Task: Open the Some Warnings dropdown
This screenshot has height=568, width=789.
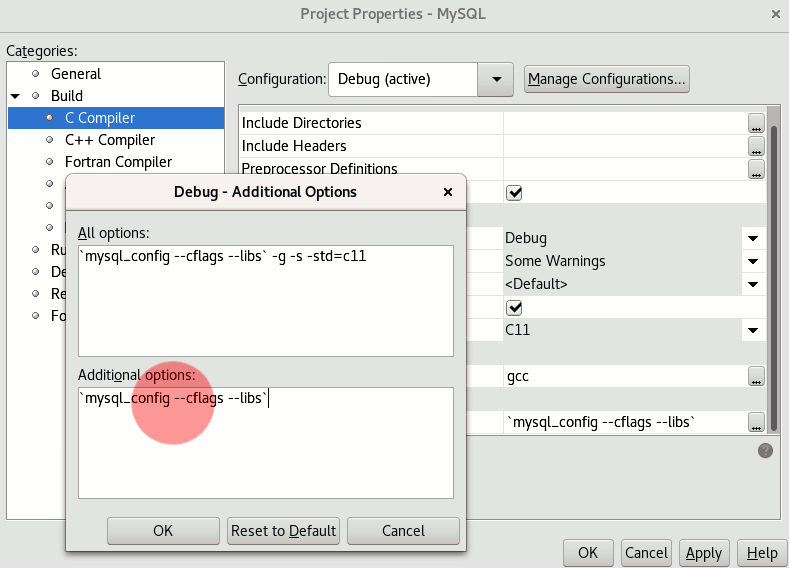Action: click(753, 261)
